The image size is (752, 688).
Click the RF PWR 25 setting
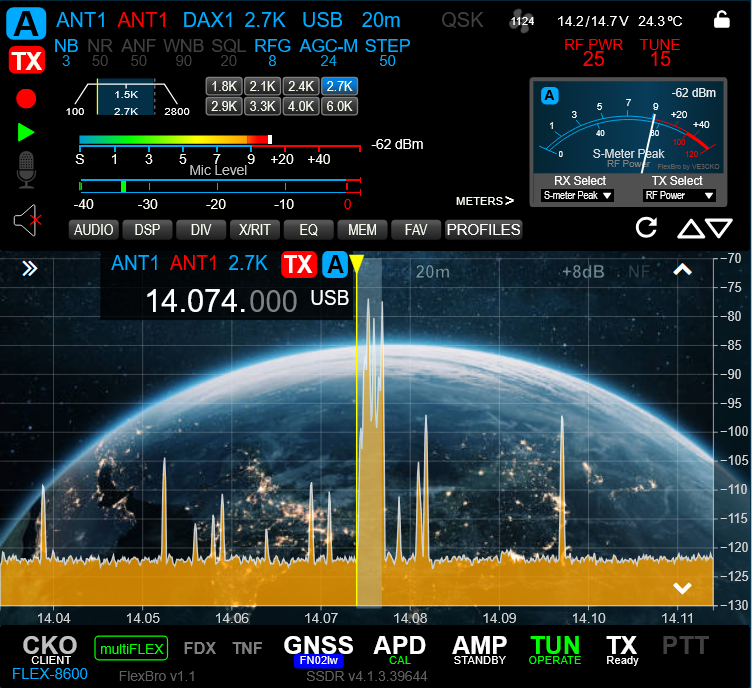coord(593,52)
